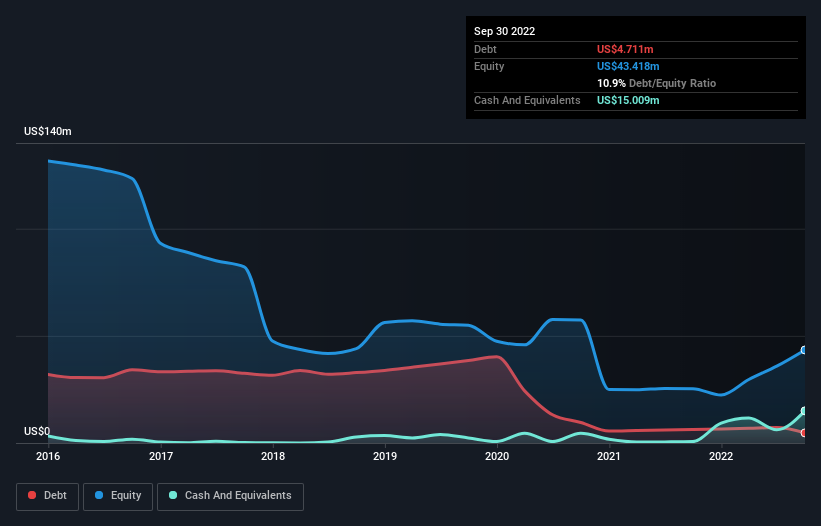Click the teal Cash endpoint marker on the chart
The height and width of the screenshot is (526, 821).
pos(804,411)
